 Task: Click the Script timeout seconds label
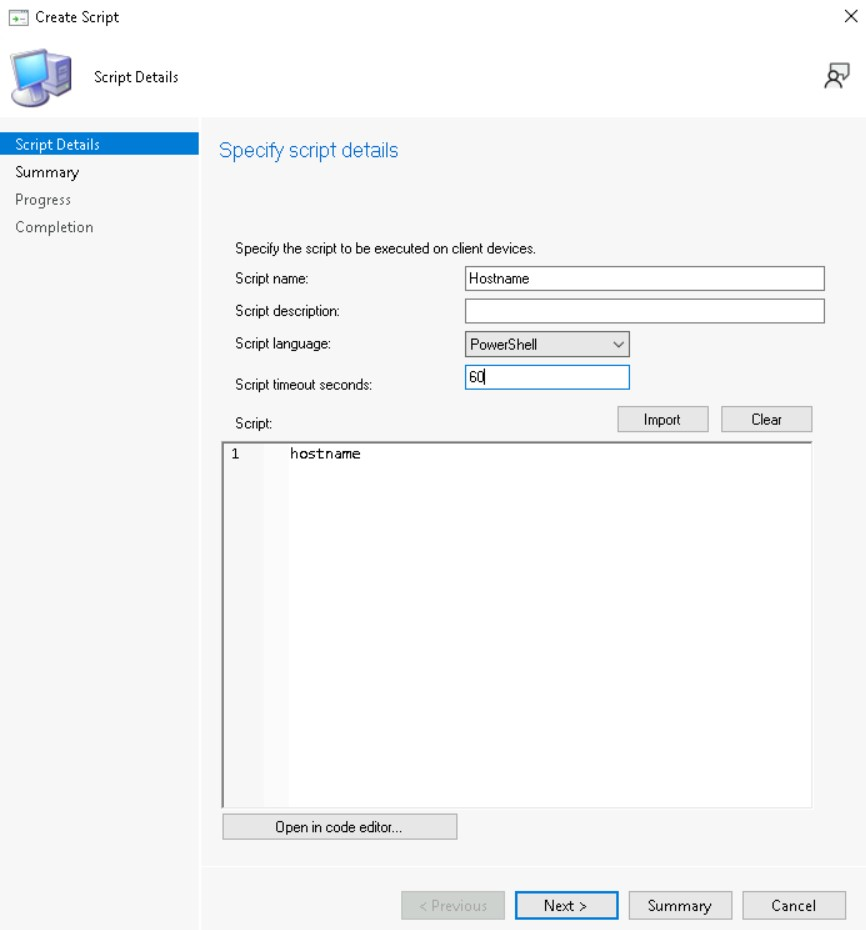(304, 384)
